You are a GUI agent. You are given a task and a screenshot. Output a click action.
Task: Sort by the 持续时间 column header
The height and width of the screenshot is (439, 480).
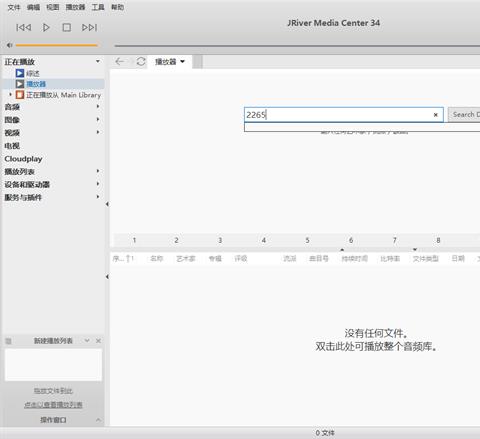[x=355, y=259]
